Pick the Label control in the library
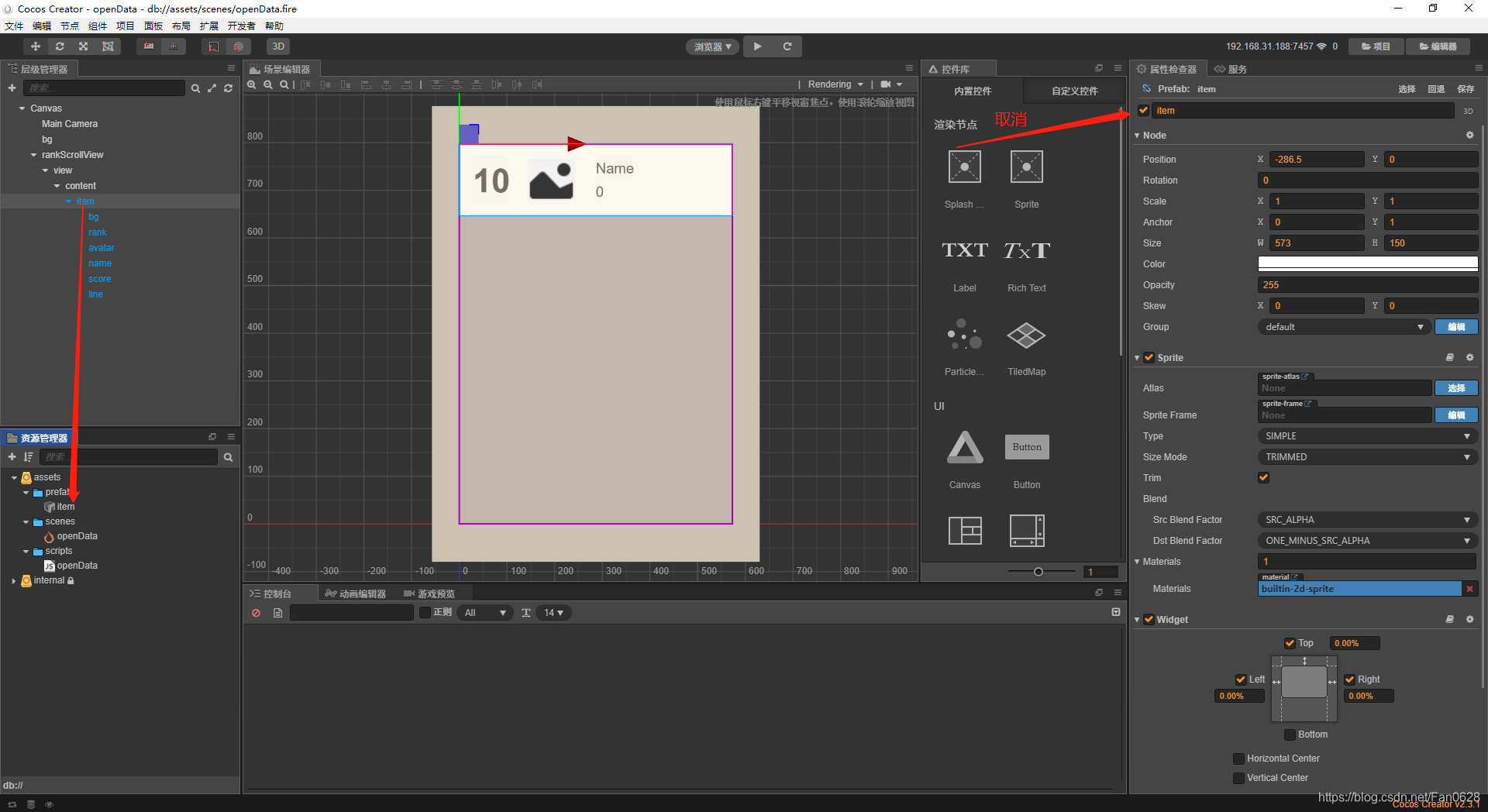Viewport: 1488px width, 812px height. tap(965, 263)
